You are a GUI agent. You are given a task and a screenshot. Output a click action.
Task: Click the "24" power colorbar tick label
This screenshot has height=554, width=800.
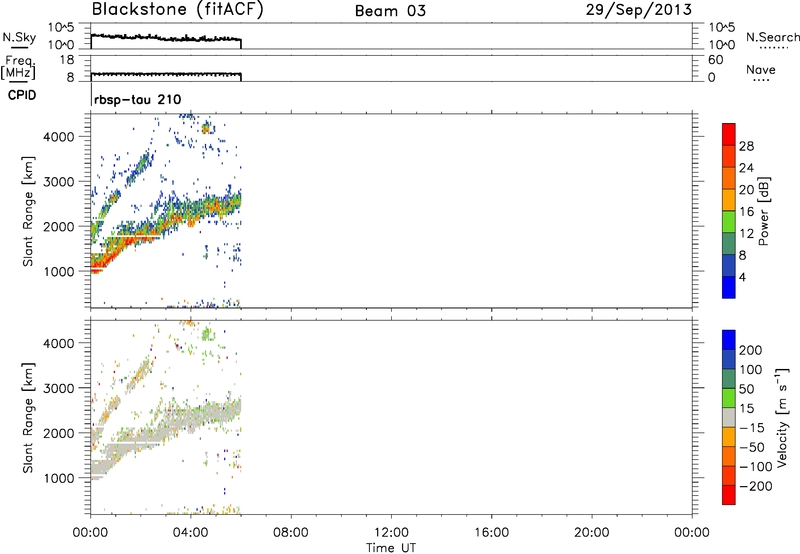click(746, 168)
